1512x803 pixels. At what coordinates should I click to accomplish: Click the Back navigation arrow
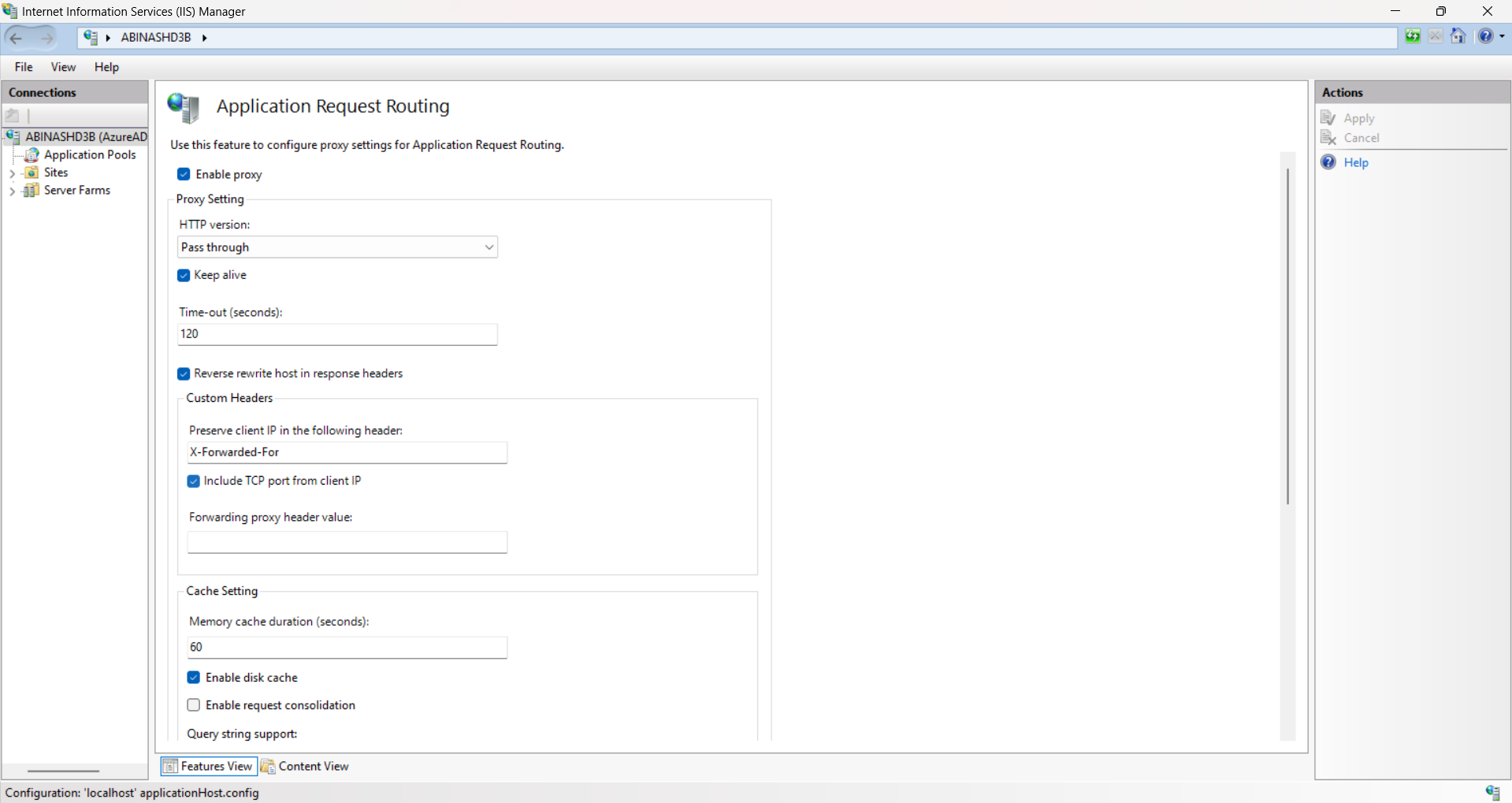[x=17, y=37]
